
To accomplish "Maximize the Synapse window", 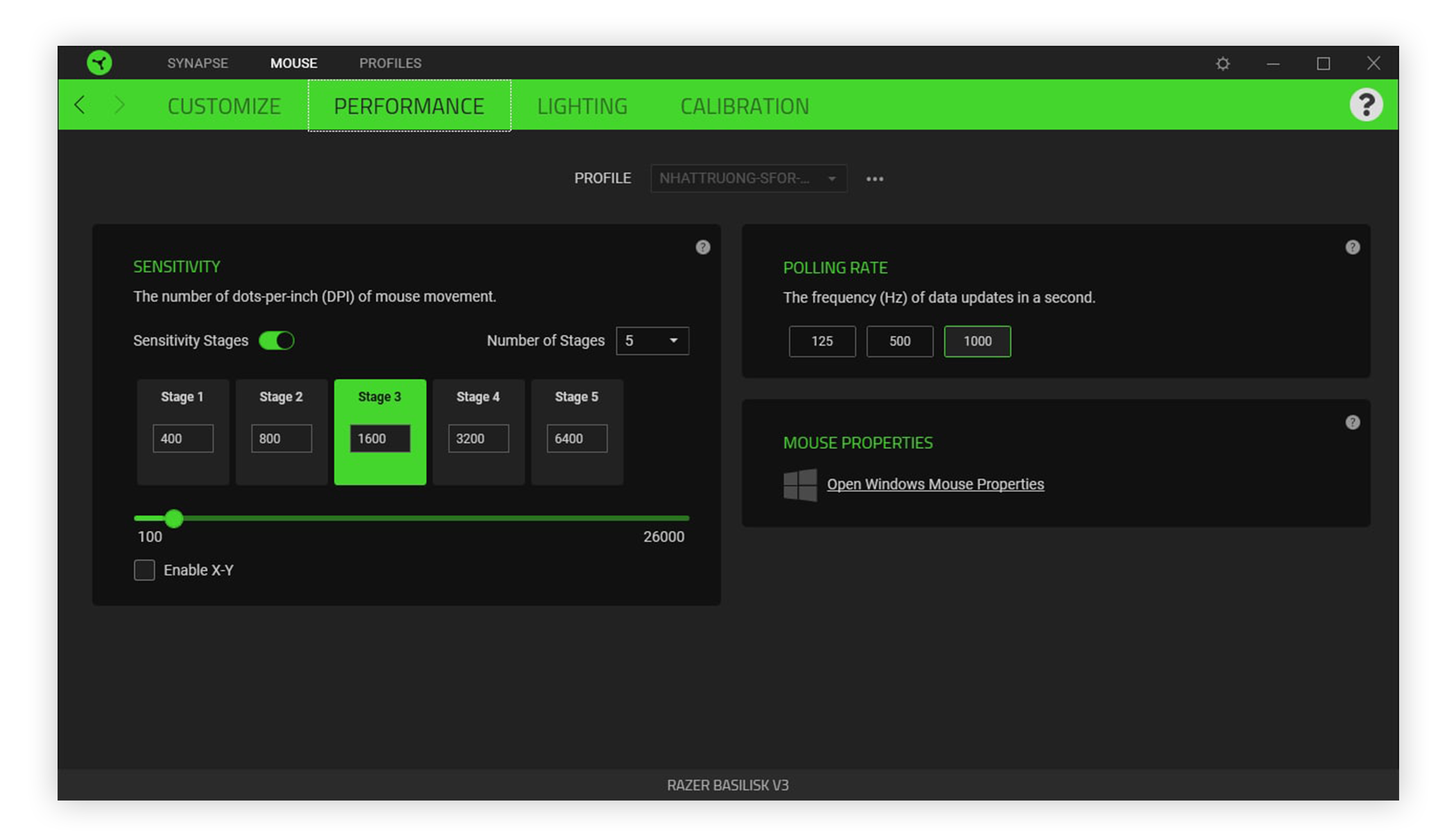I will [x=1323, y=64].
